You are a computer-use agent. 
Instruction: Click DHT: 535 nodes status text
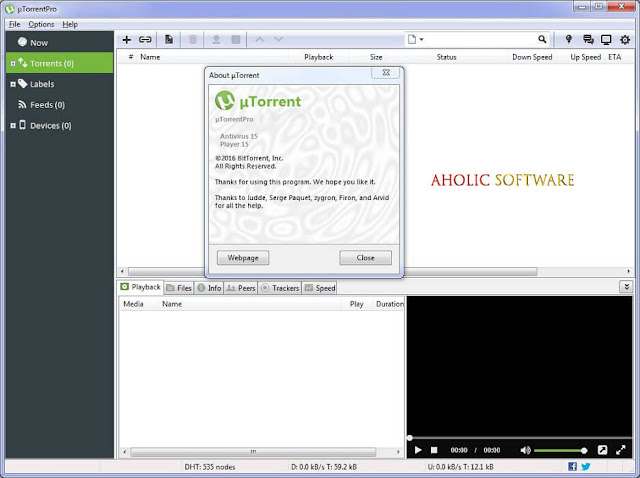pyautogui.click(x=209, y=467)
